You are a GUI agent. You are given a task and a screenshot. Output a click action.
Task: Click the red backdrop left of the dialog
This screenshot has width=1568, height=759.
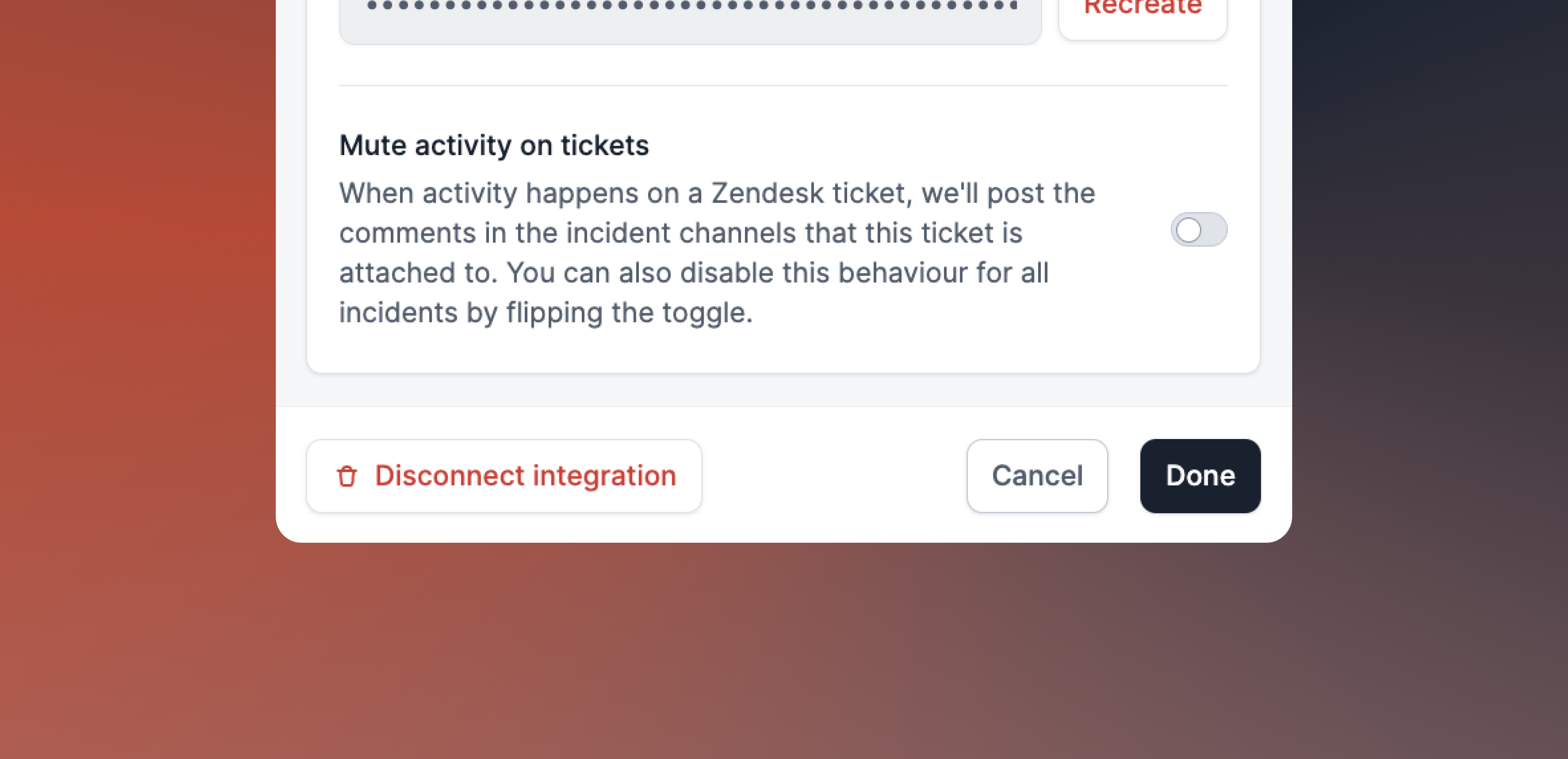click(x=138, y=304)
